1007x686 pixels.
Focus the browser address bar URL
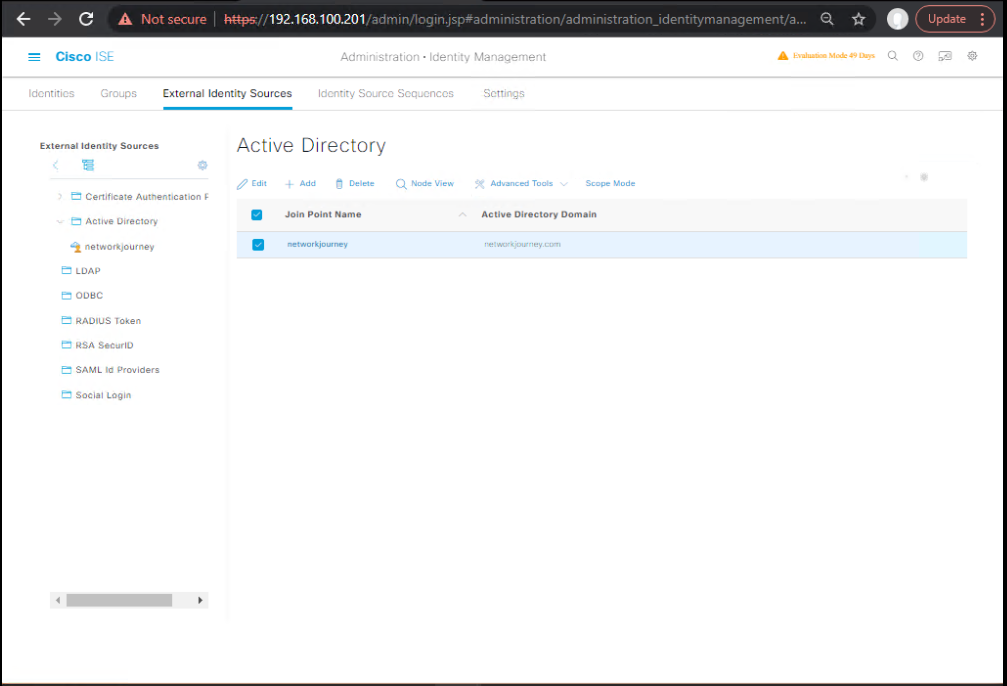click(x=515, y=19)
